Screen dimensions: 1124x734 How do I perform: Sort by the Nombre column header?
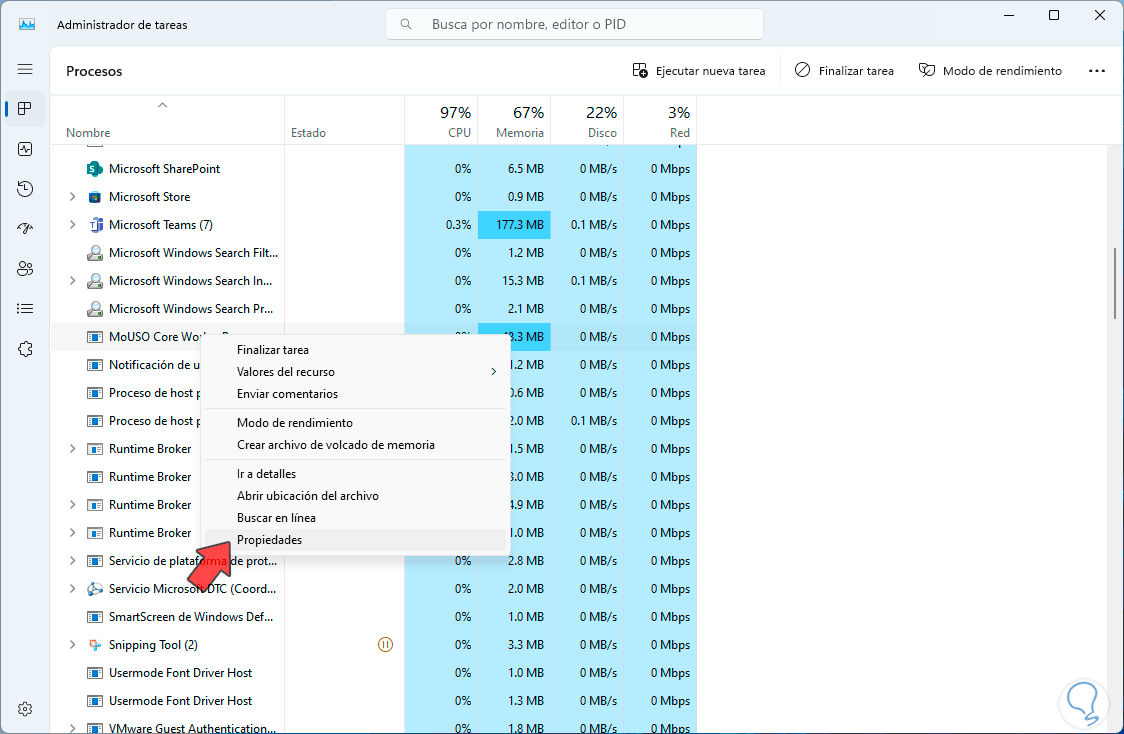tap(167, 120)
